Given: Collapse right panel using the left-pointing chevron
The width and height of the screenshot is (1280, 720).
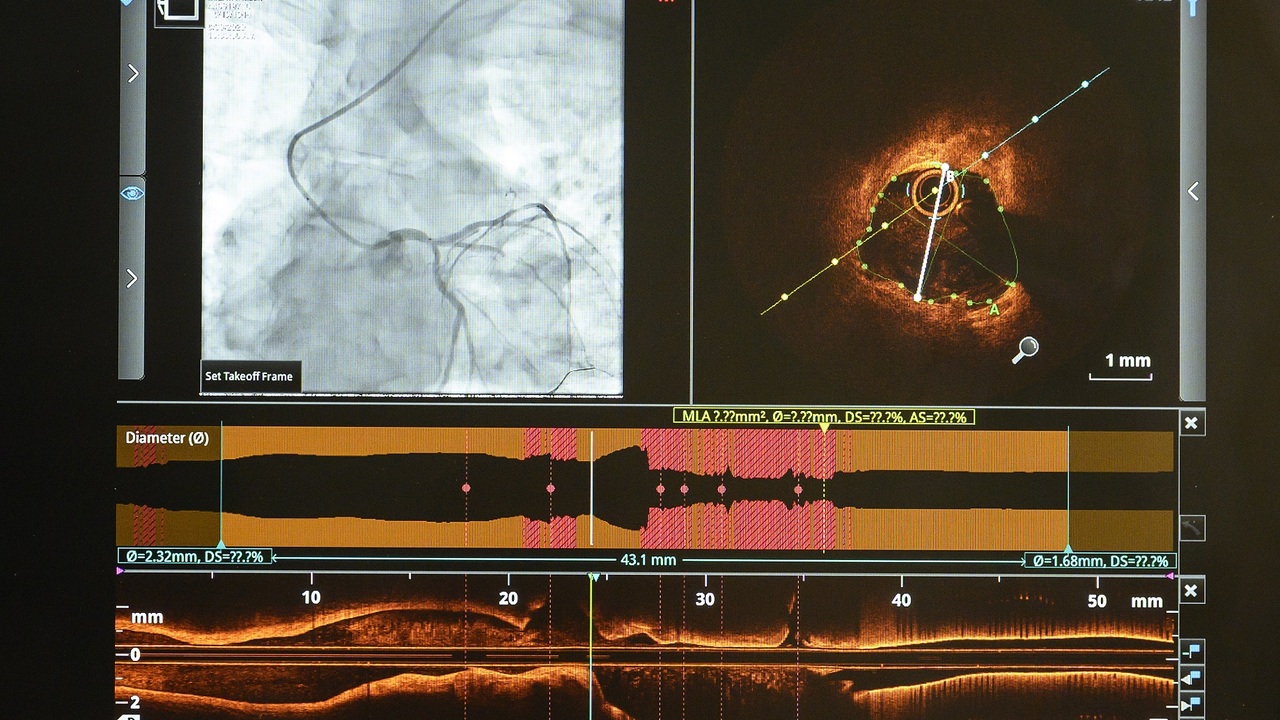Looking at the screenshot, I should pyautogui.click(x=1193, y=192).
